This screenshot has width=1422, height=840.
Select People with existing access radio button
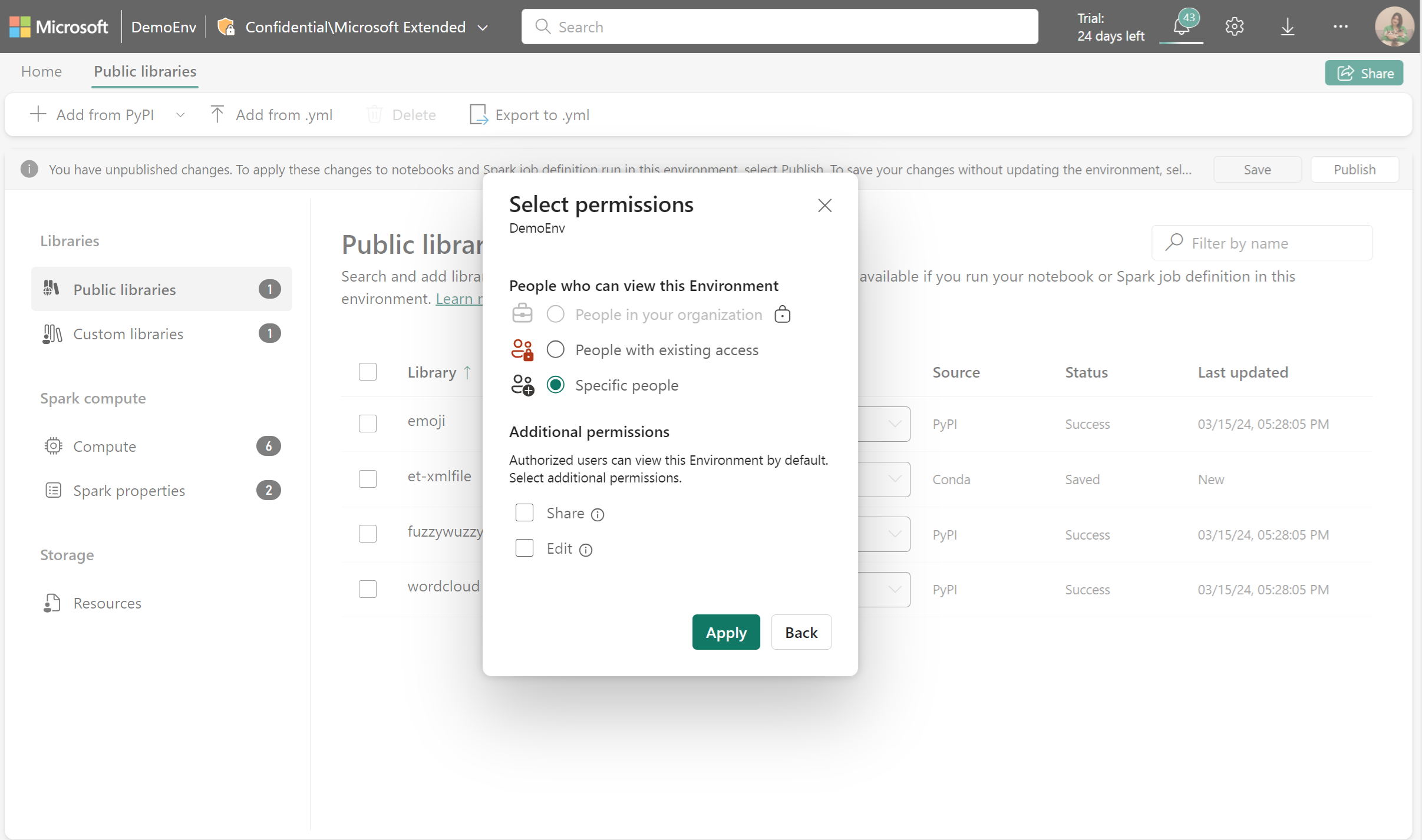click(x=555, y=349)
